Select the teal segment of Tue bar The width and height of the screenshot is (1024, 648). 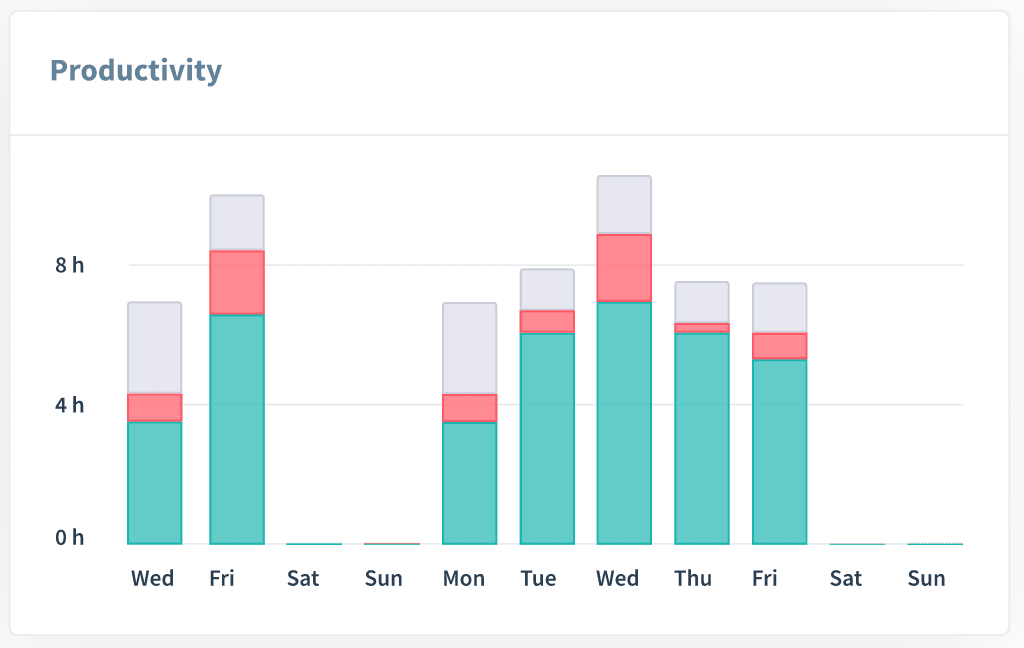pos(547,438)
